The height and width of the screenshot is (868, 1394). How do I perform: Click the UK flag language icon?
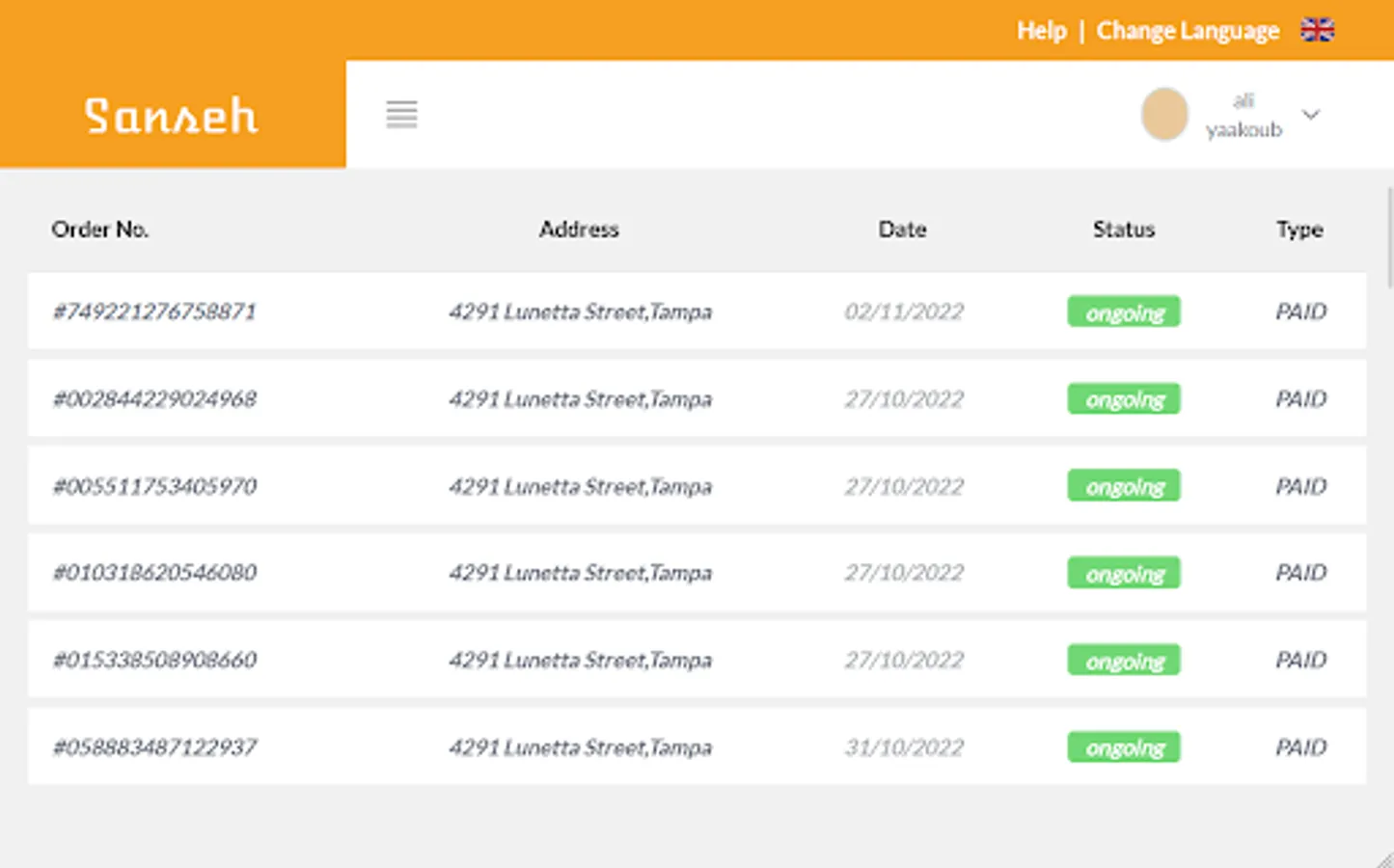[x=1317, y=30]
